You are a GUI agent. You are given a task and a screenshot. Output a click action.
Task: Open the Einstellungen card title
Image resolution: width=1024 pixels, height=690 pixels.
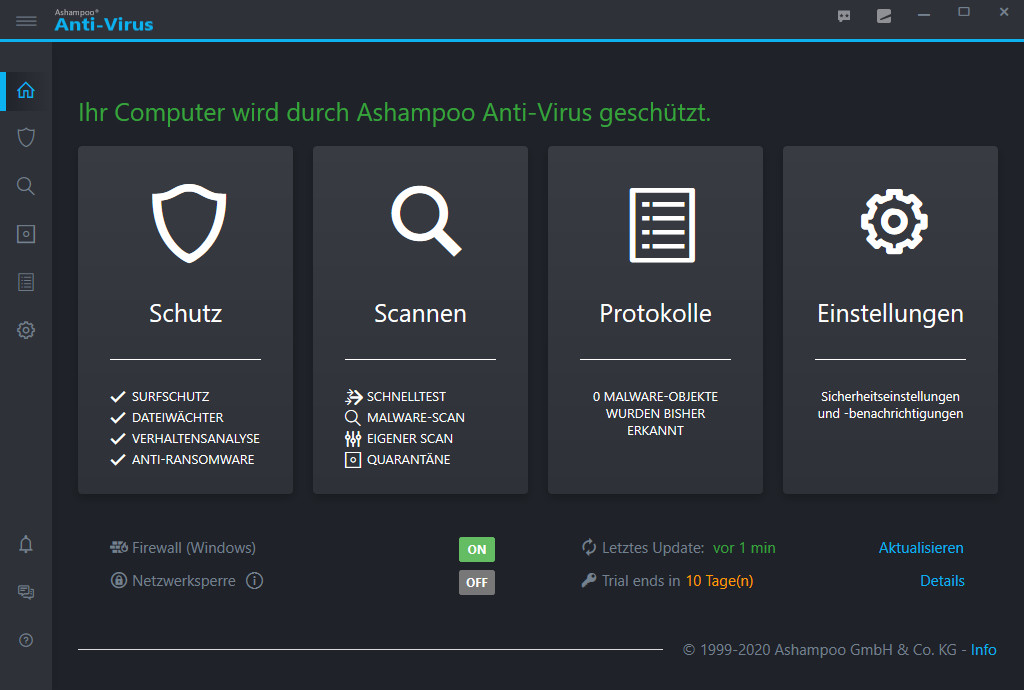point(890,314)
